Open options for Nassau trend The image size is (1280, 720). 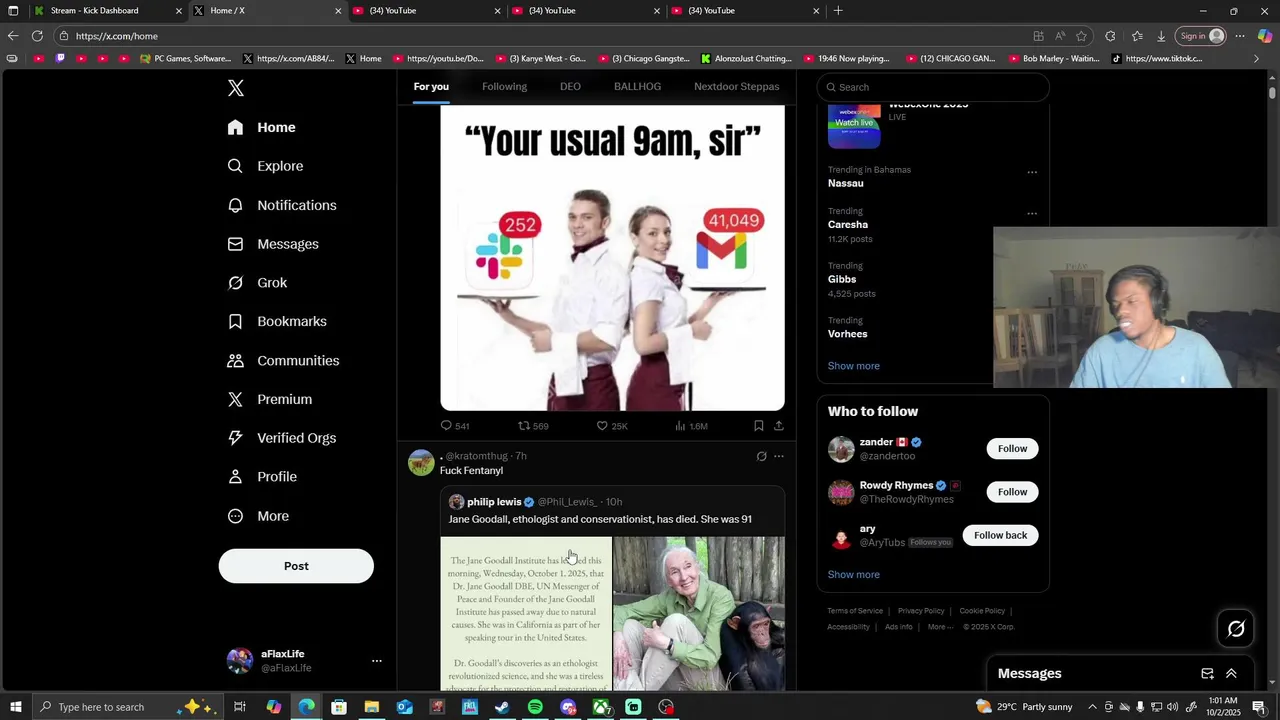pos(1032,172)
